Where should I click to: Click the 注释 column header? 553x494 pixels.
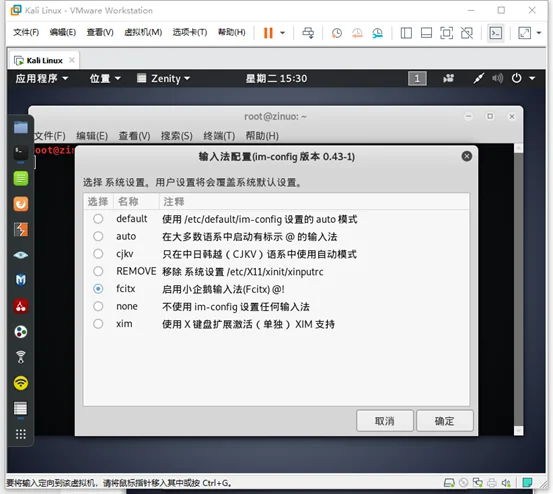pyautogui.click(x=314, y=202)
